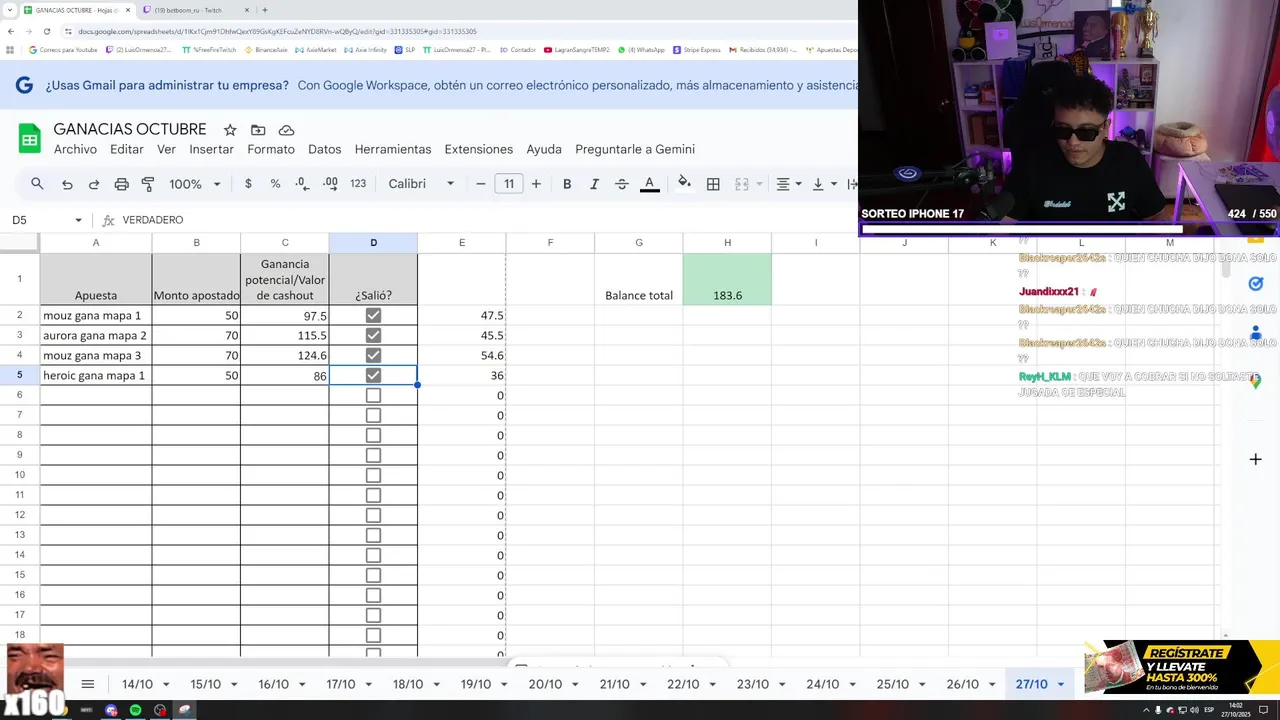This screenshot has width=1280, height=720.
Task: Uncheck the ¿Salió? box for aurora gana mapa 2
Action: tap(373, 335)
